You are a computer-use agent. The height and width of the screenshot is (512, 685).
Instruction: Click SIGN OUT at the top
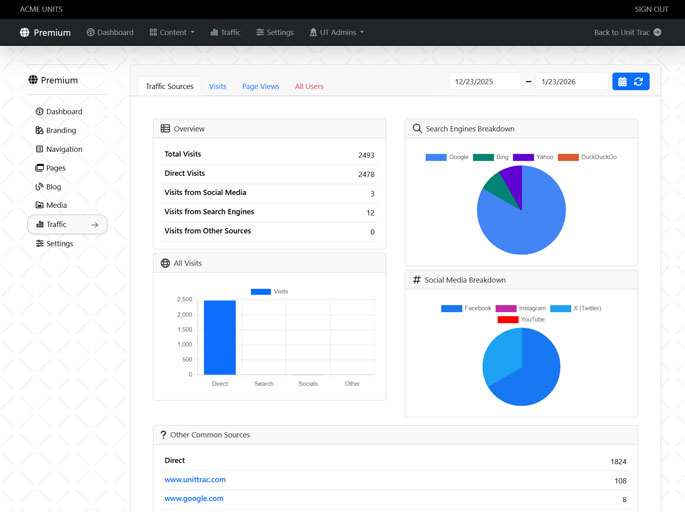point(651,9)
